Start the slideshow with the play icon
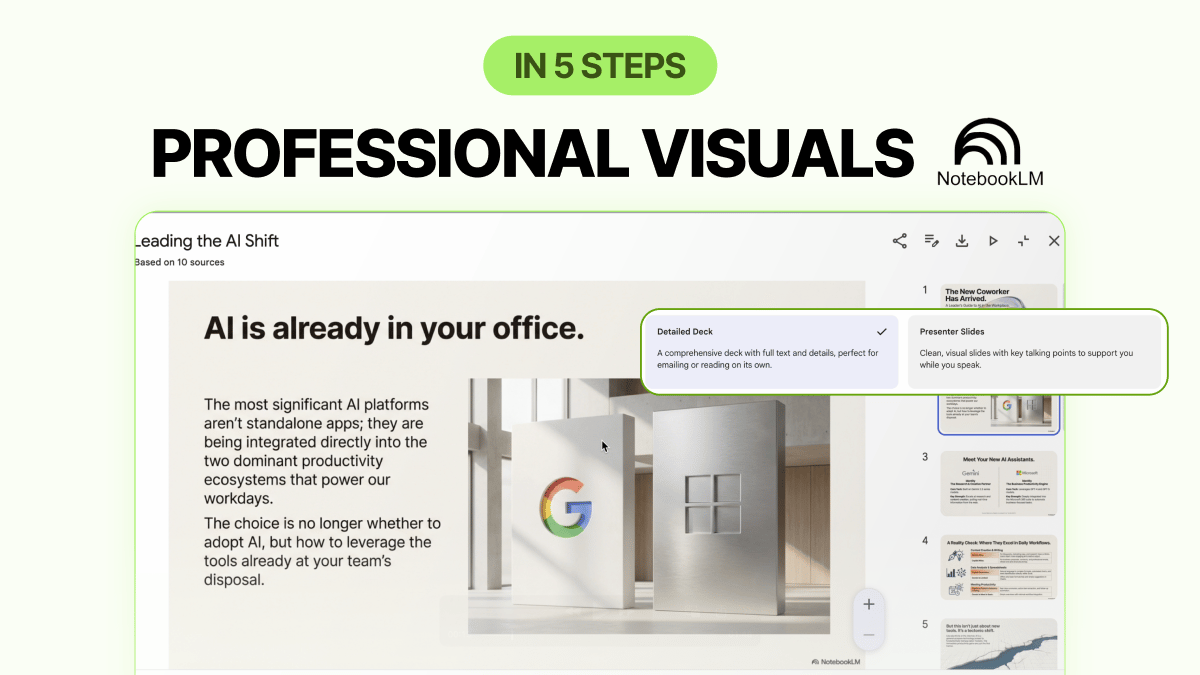 [993, 241]
